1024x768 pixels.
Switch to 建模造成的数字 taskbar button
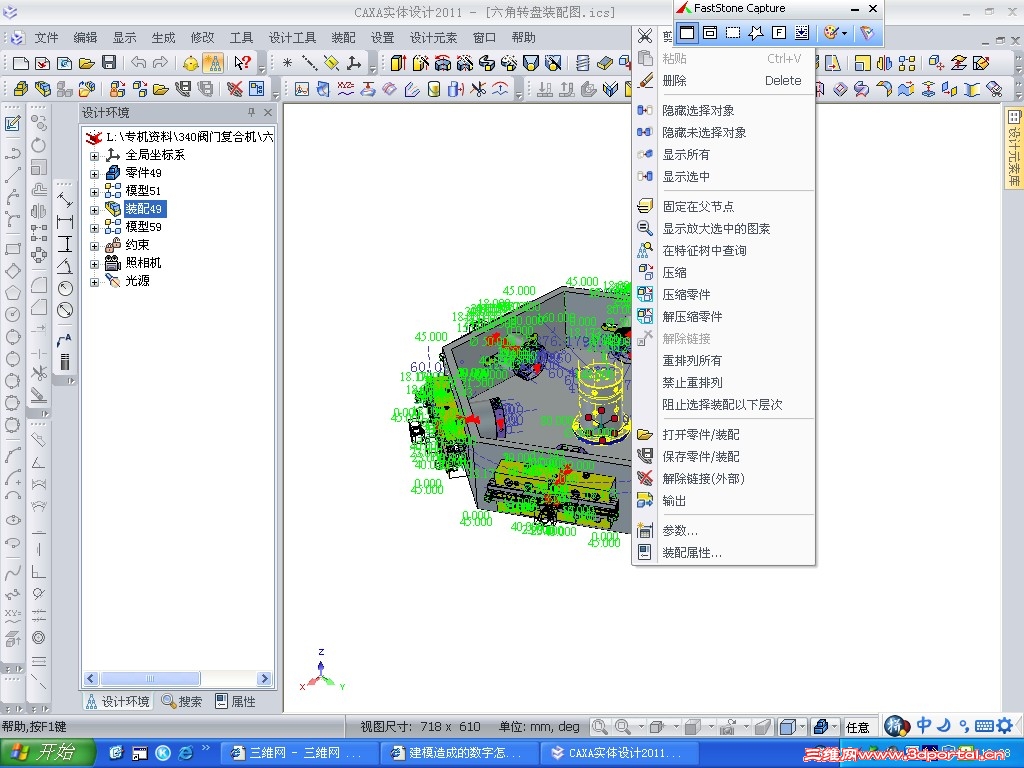pyautogui.click(x=458, y=753)
